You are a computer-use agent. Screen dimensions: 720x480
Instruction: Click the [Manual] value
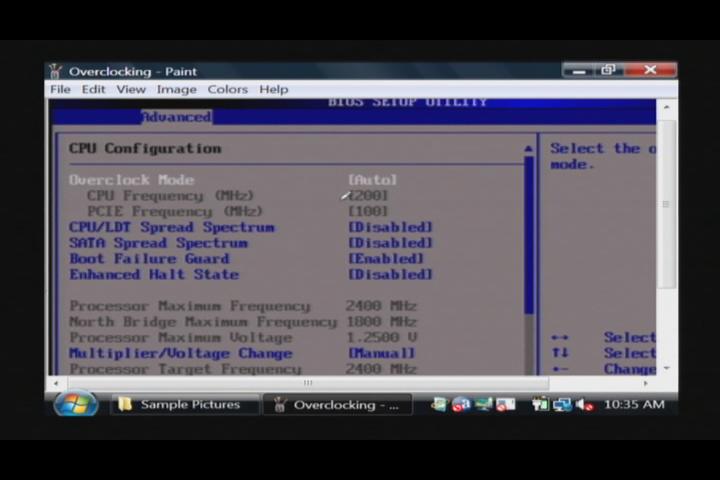click(x=381, y=353)
